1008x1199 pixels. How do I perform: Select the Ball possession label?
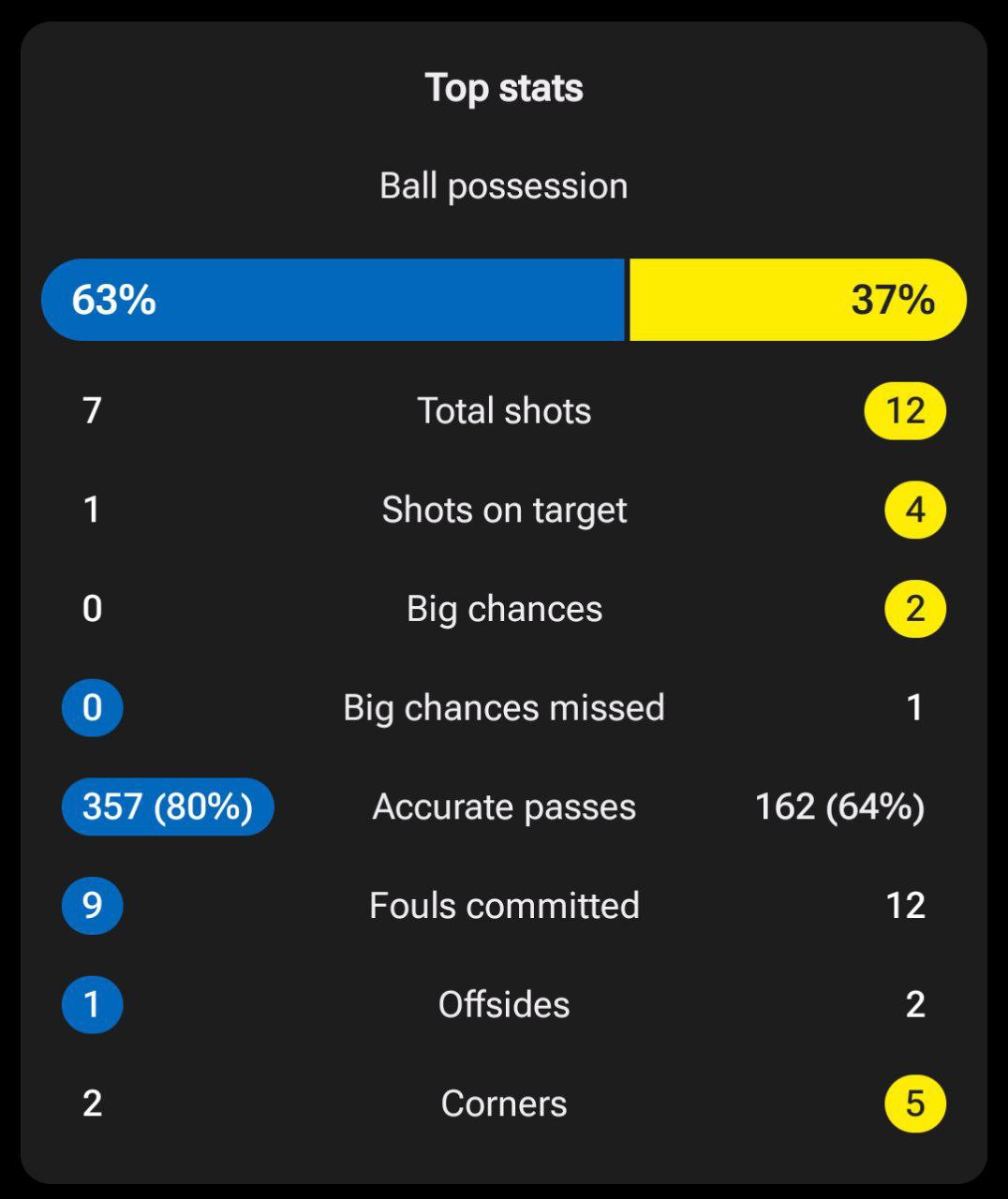click(x=504, y=186)
